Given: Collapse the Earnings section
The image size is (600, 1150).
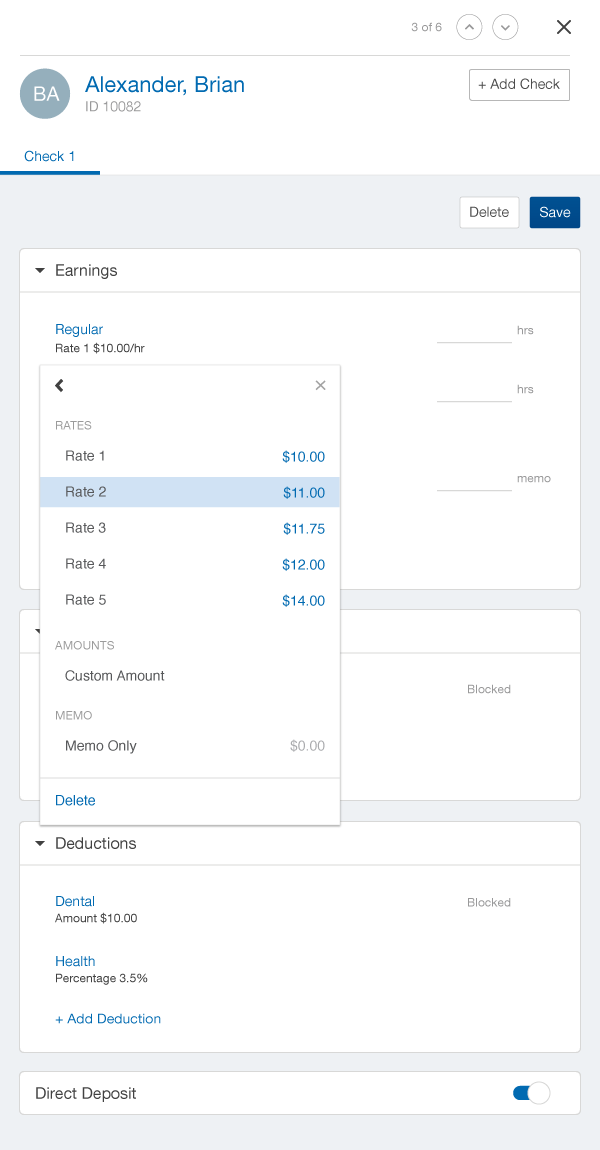Looking at the screenshot, I should [x=40, y=270].
